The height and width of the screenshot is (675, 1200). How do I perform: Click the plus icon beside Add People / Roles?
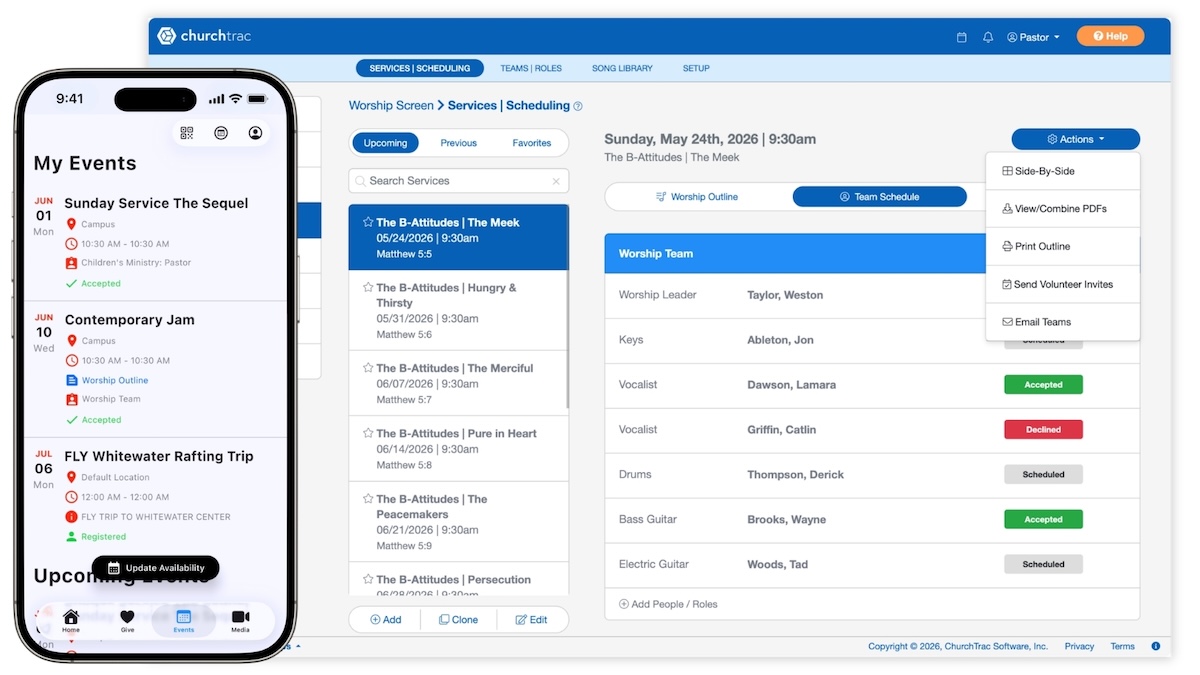point(624,604)
